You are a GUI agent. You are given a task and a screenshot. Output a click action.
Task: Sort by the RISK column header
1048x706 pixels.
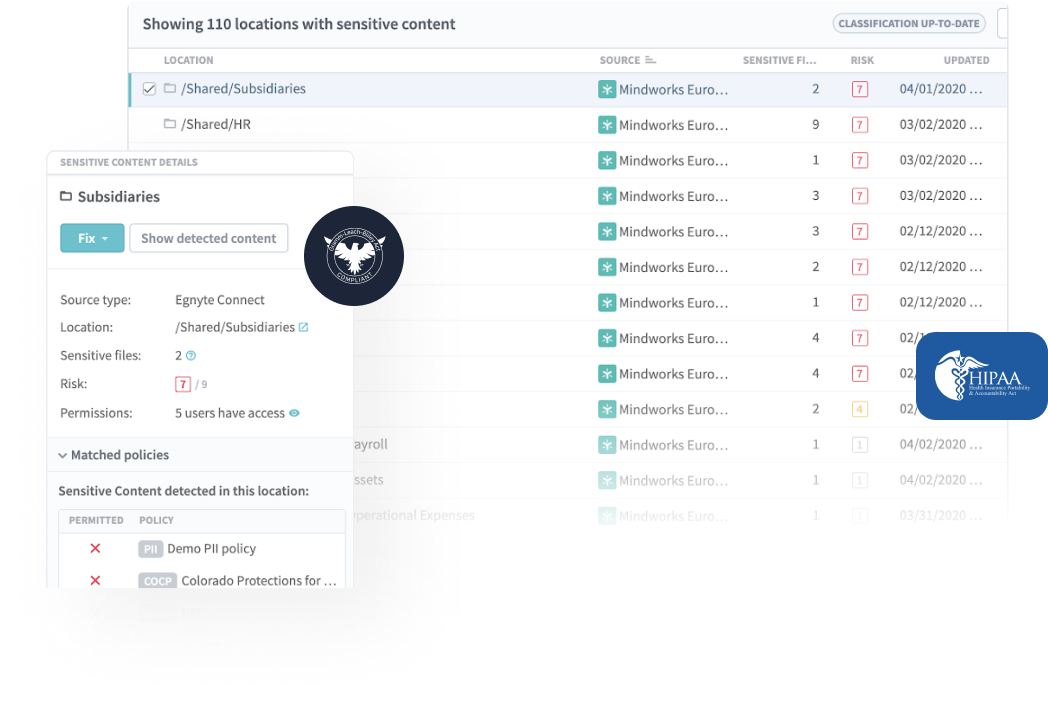[x=862, y=60]
